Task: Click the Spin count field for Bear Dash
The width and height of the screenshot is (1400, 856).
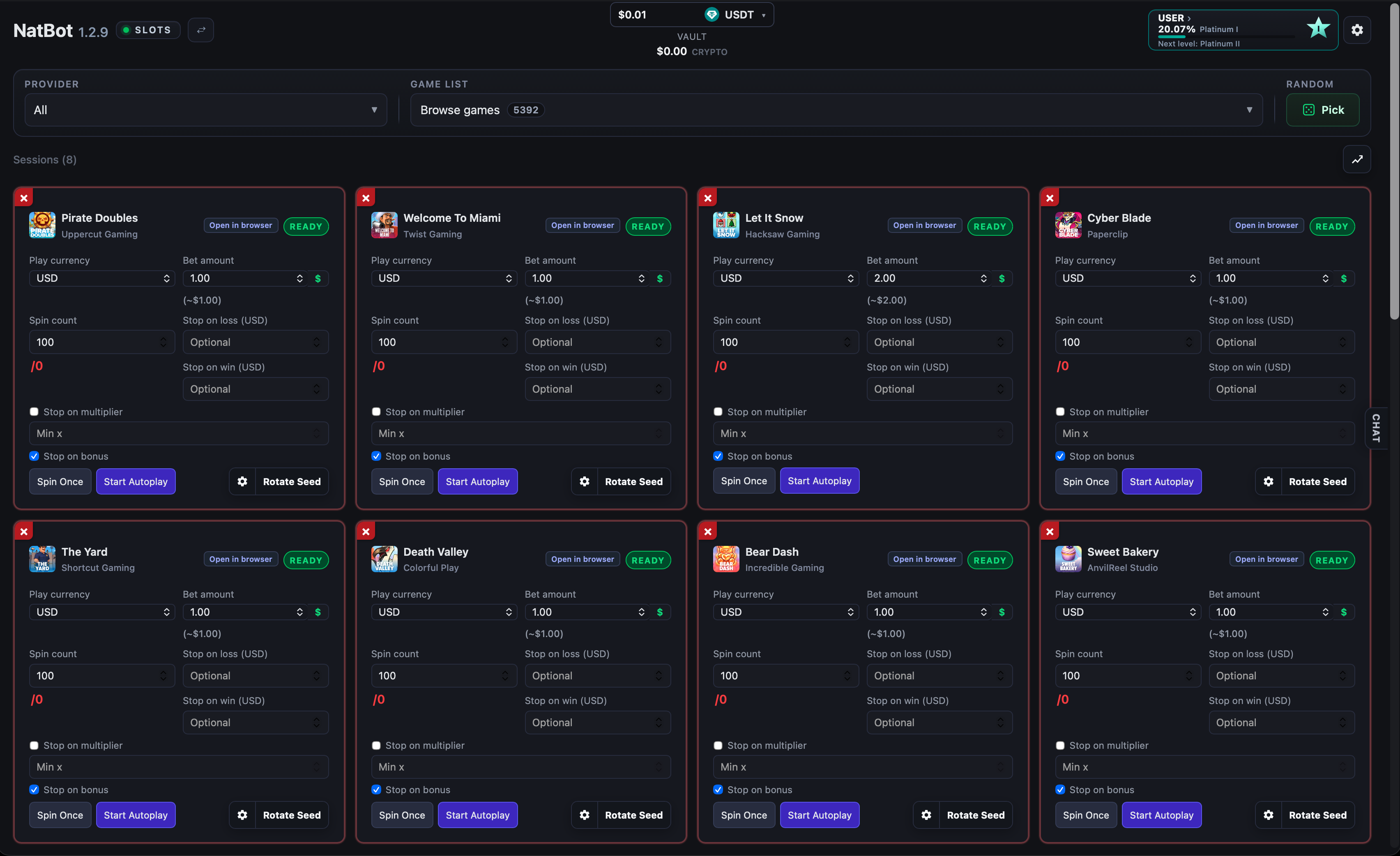Action: (785, 676)
